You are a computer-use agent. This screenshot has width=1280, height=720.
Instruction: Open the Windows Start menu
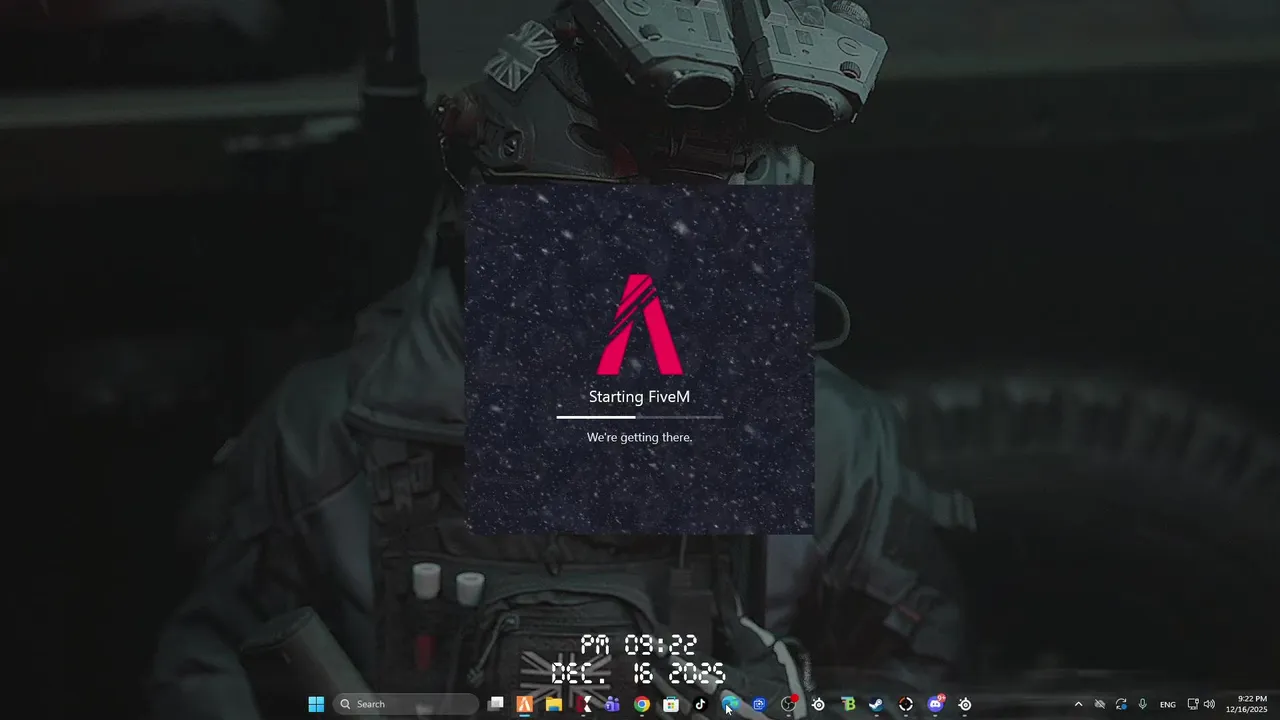coord(316,704)
